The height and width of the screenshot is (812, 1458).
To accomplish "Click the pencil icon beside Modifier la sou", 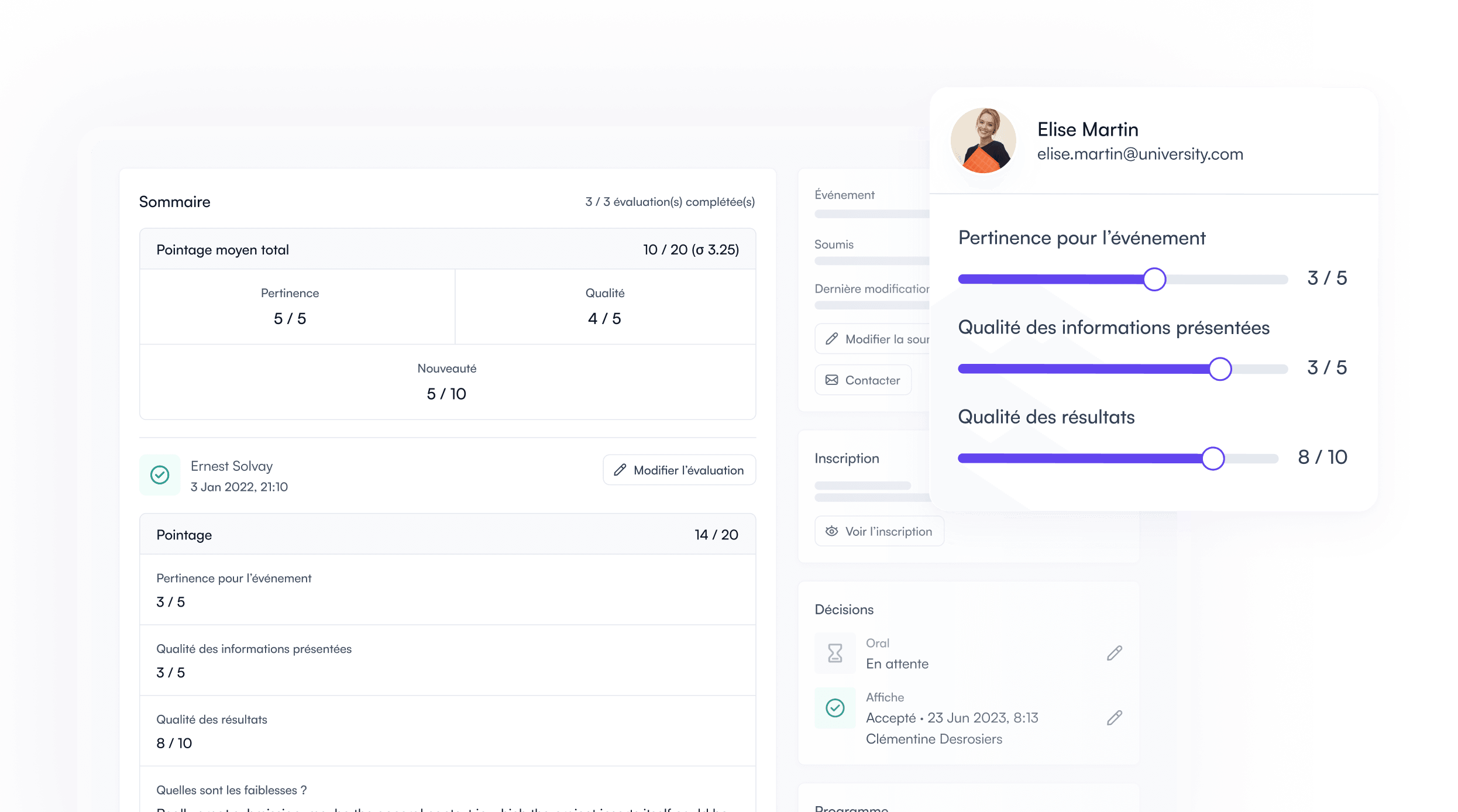I will click(x=831, y=339).
